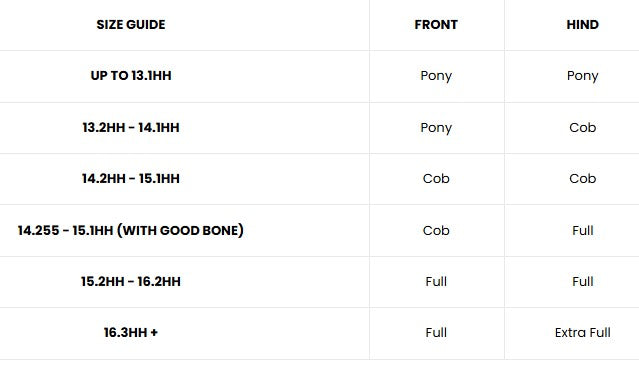Select Pony front cell in 13.2HH row

436,128
